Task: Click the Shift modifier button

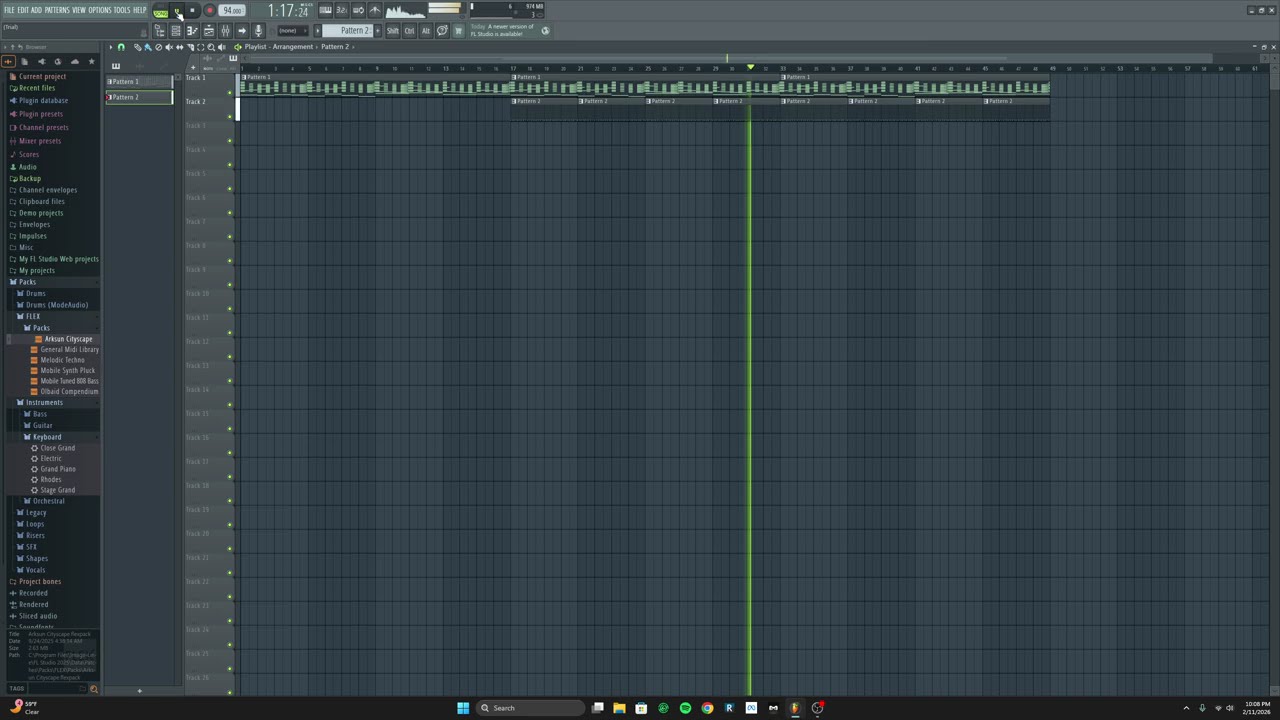Action: [x=393, y=31]
